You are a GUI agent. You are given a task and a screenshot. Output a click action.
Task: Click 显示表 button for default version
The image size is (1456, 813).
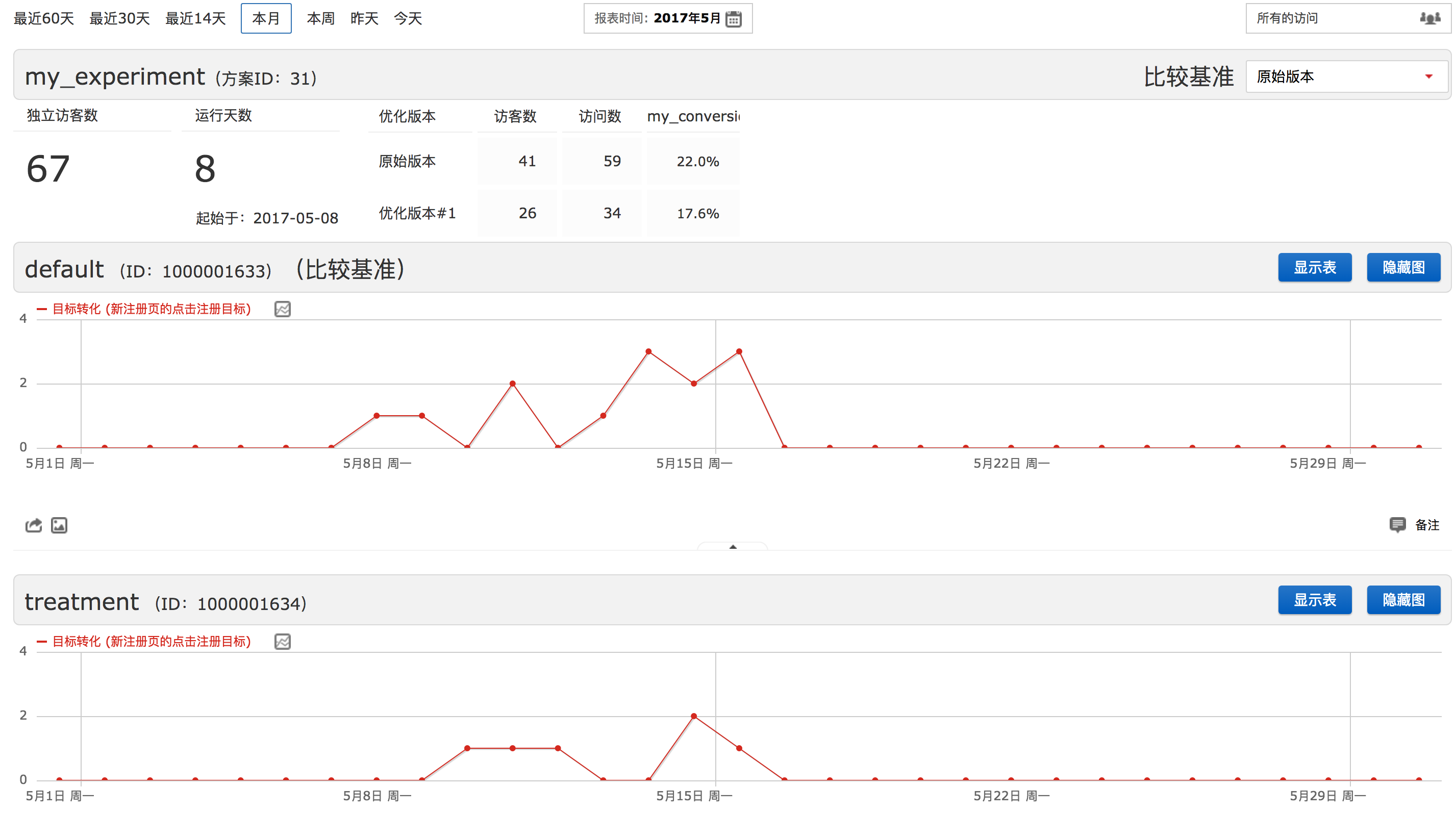1315,267
